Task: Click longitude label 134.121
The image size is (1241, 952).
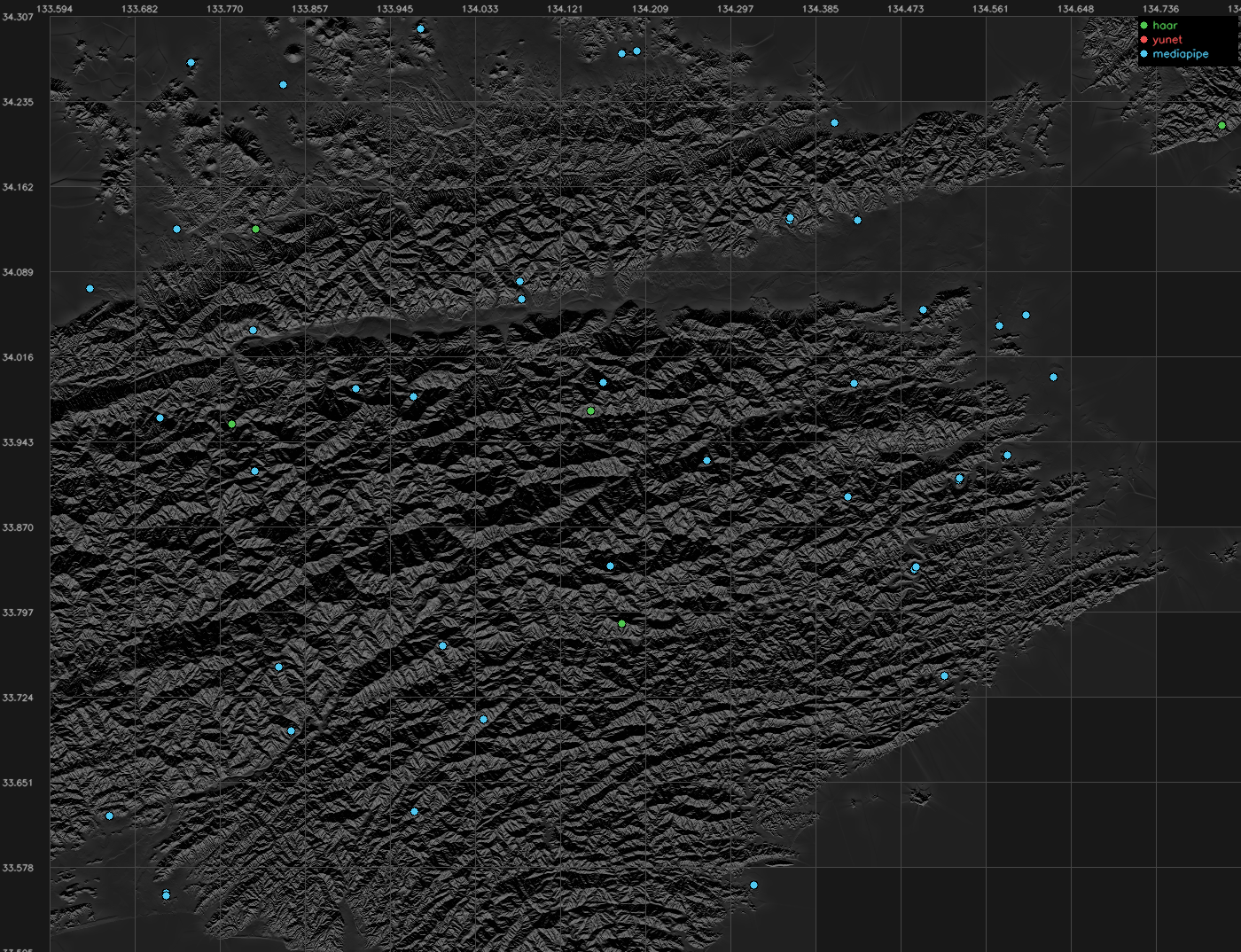Action: point(566,9)
